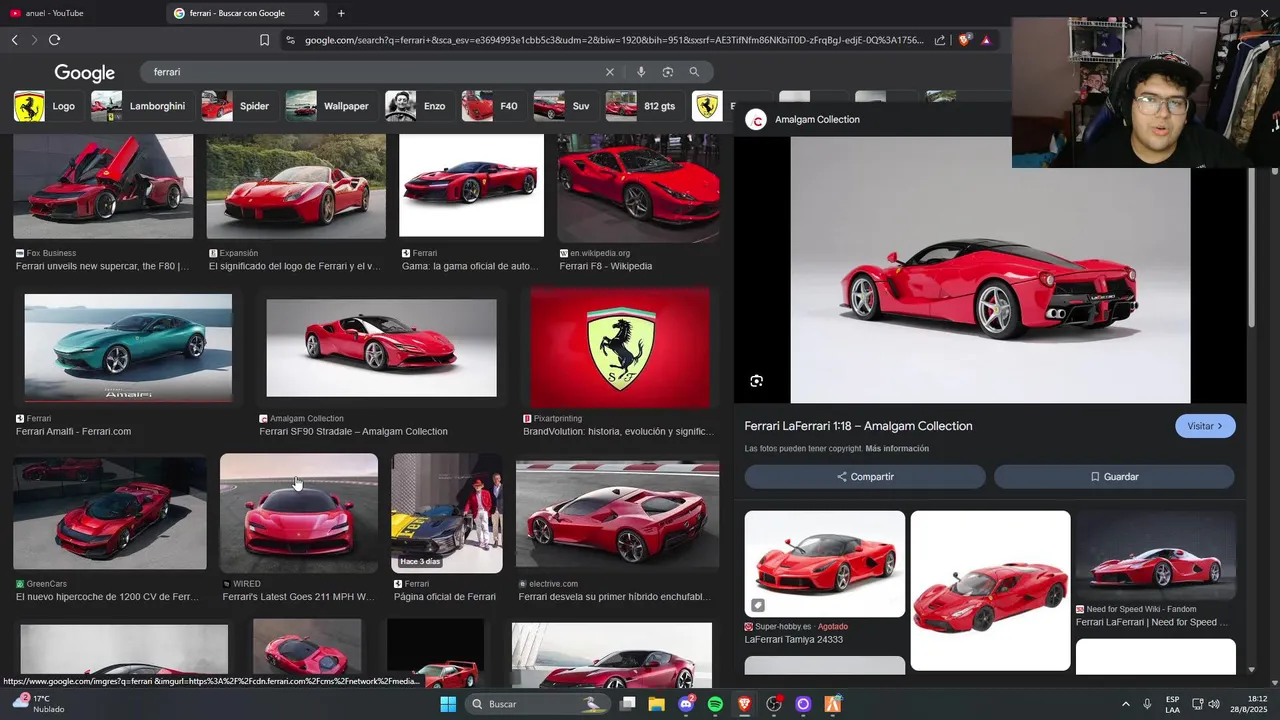Reload the page with the refresh icon
The height and width of the screenshot is (720, 1280).
pos(54,40)
